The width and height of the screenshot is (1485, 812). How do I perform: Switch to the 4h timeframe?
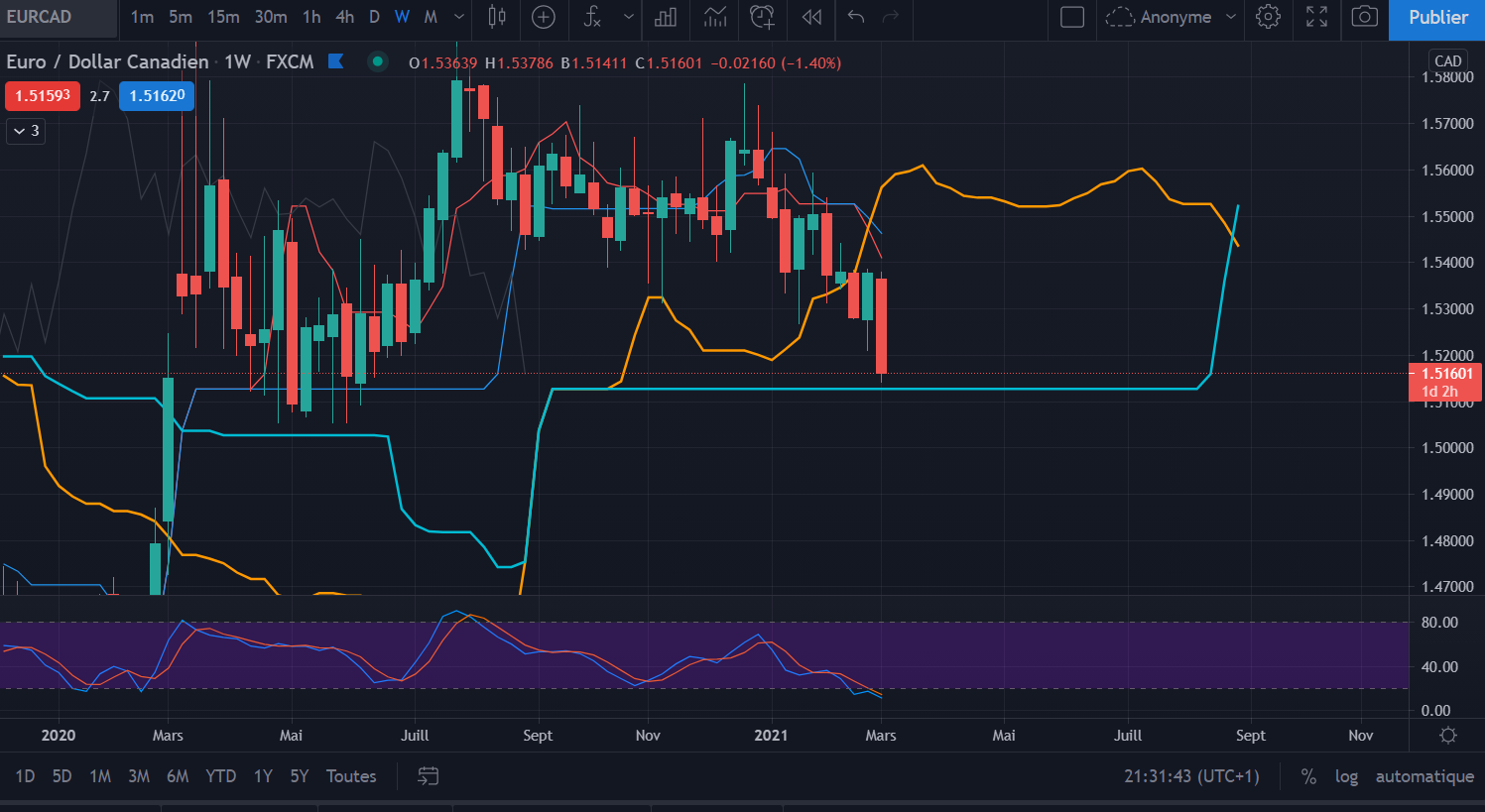click(x=344, y=17)
